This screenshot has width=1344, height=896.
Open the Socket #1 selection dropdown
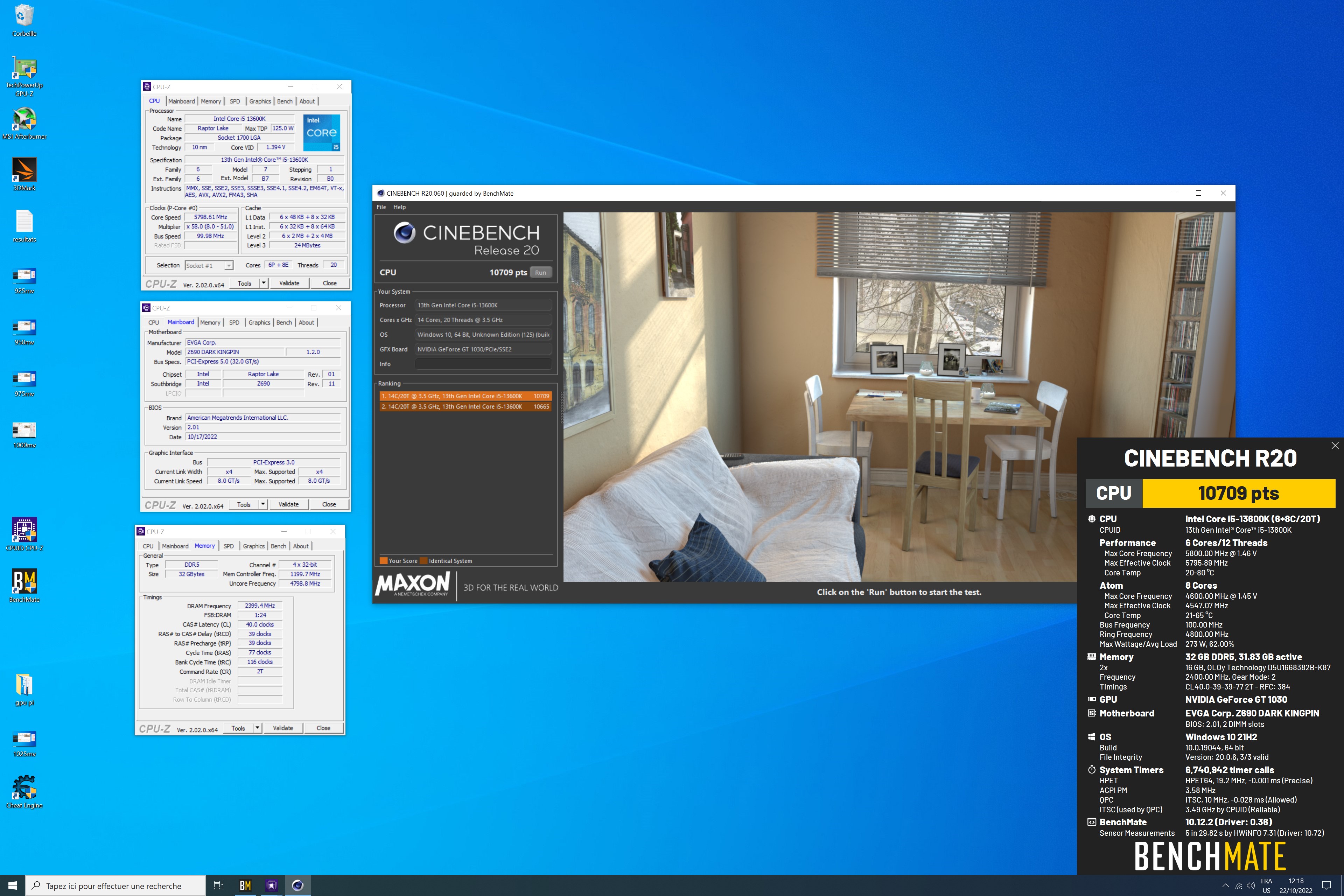click(x=209, y=265)
